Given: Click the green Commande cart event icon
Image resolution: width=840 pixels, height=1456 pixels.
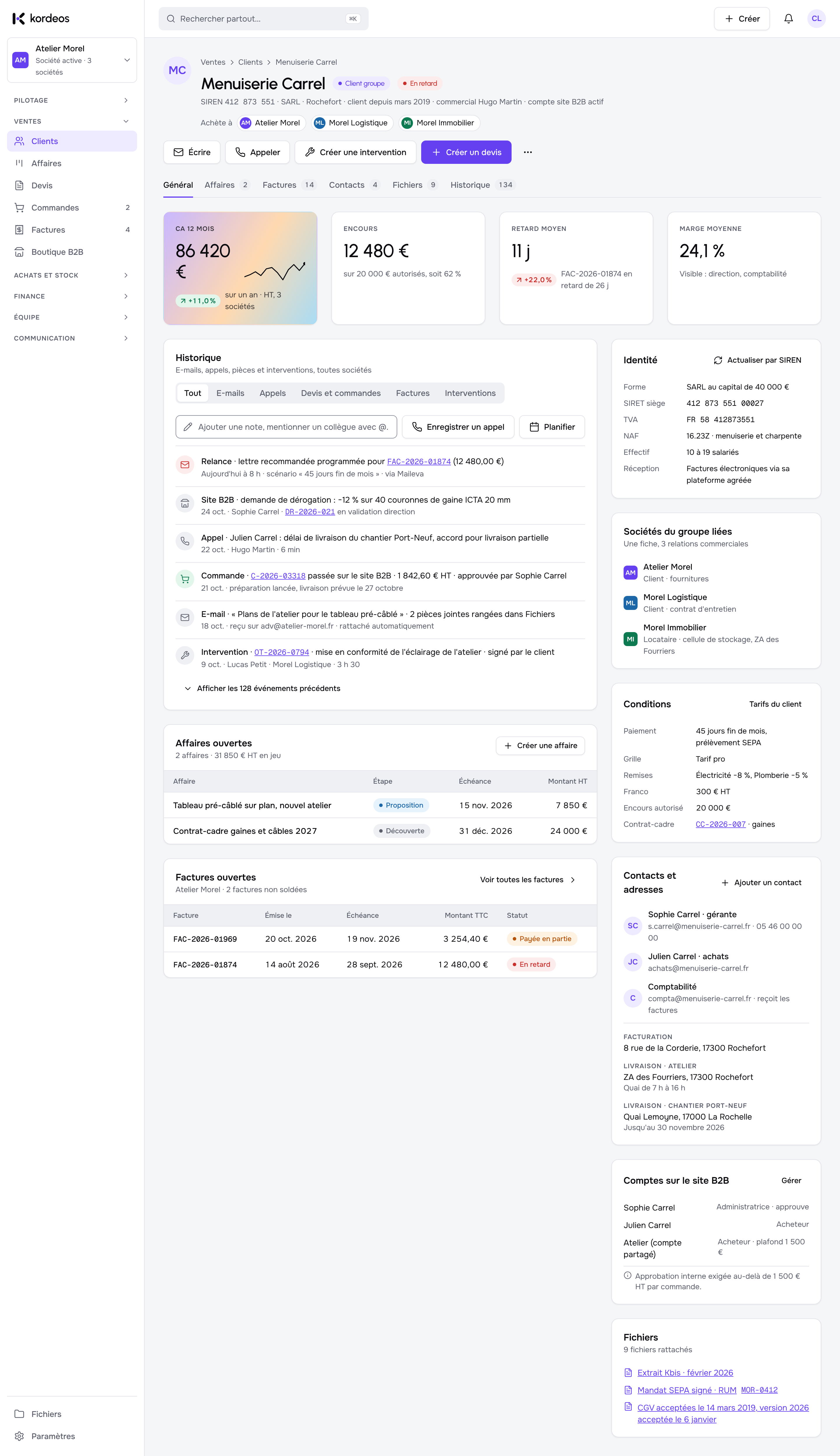Looking at the screenshot, I should [x=185, y=580].
